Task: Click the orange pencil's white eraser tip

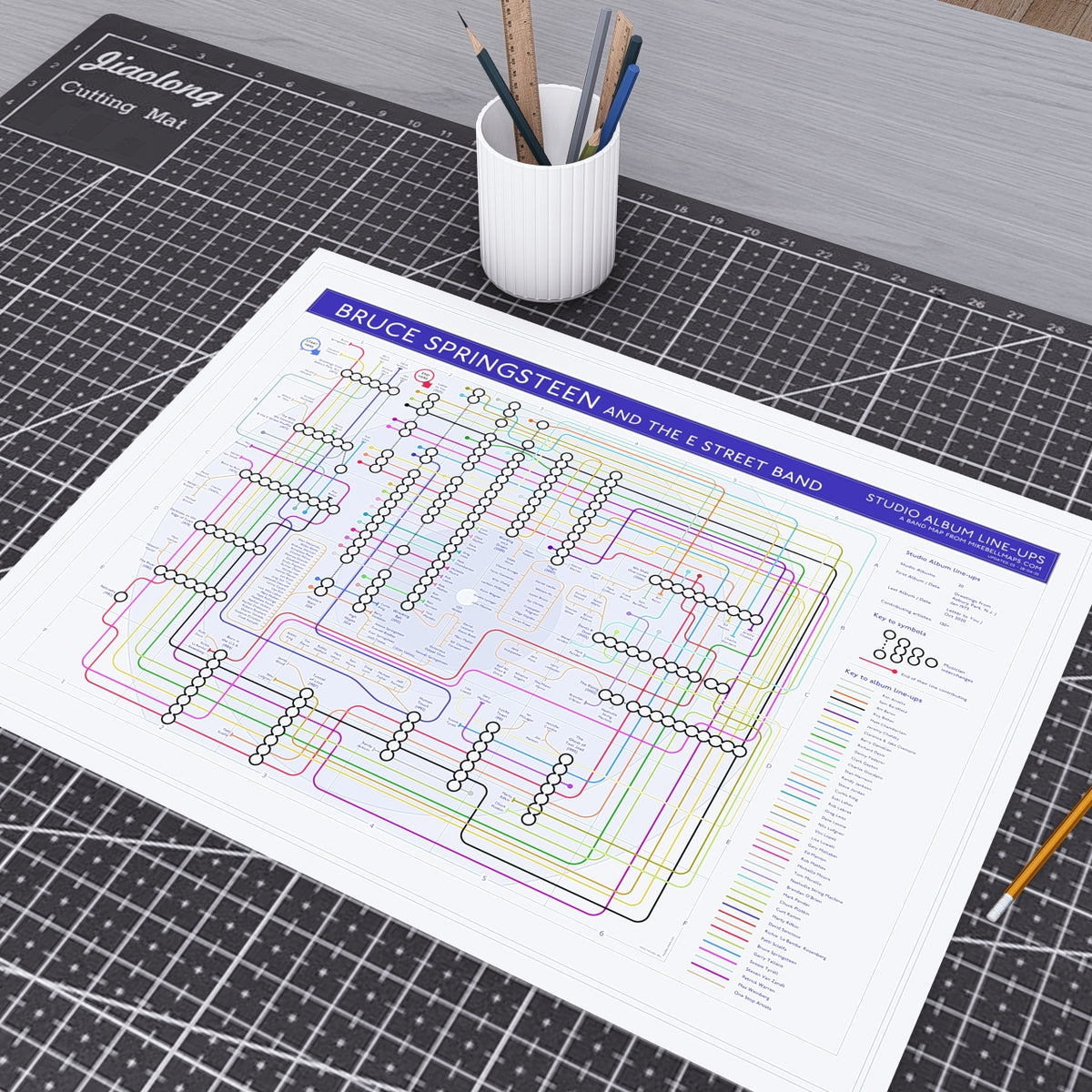Action: point(1000,906)
